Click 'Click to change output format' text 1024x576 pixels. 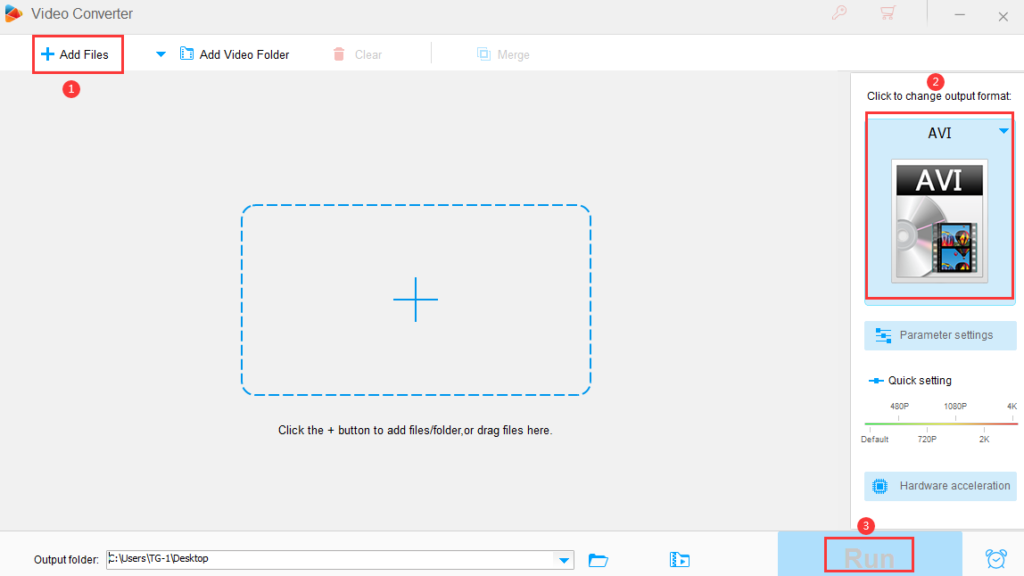(939, 96)
